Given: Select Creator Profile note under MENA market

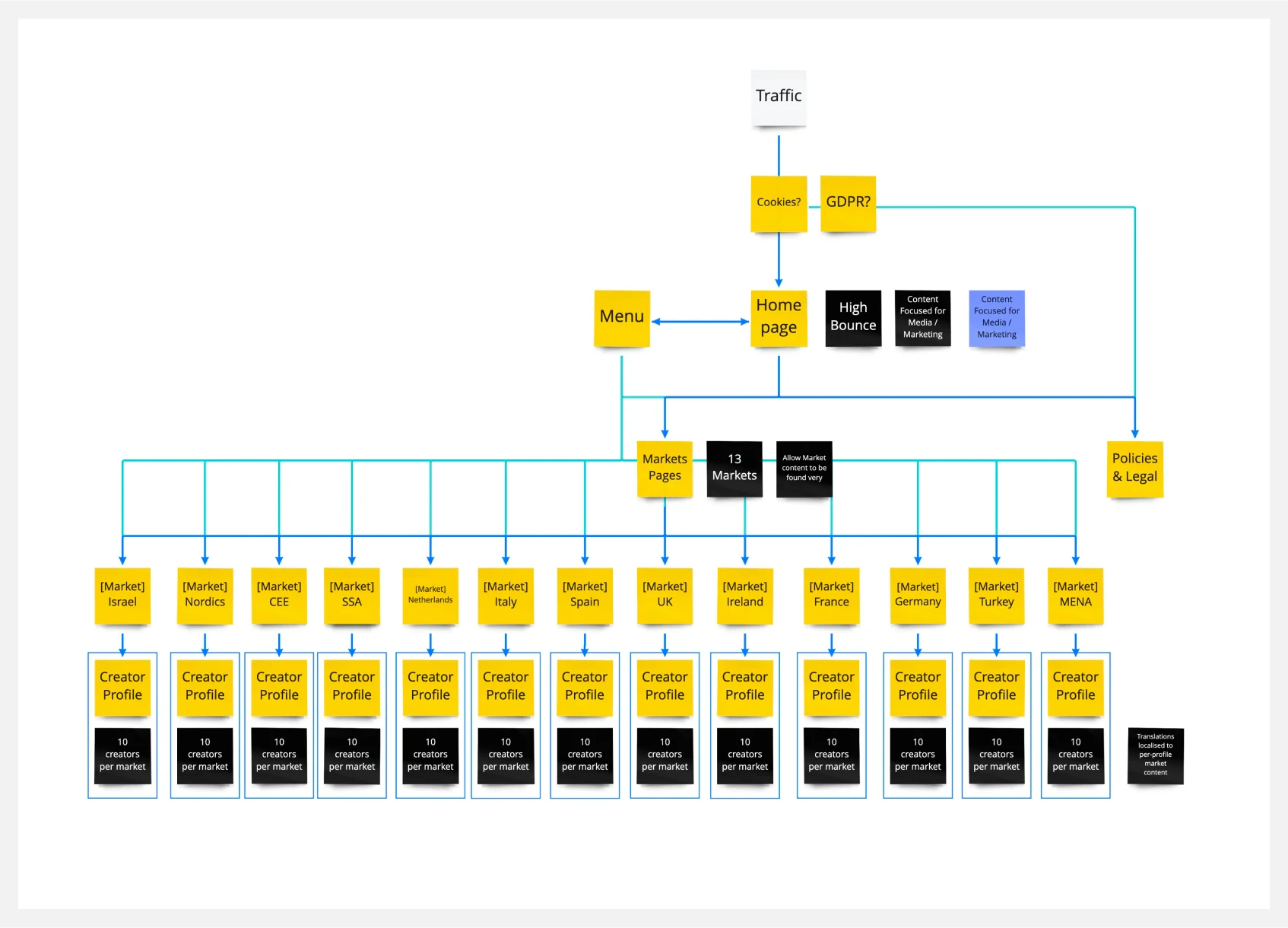Looking at the screenshot, I should 1076,688.
